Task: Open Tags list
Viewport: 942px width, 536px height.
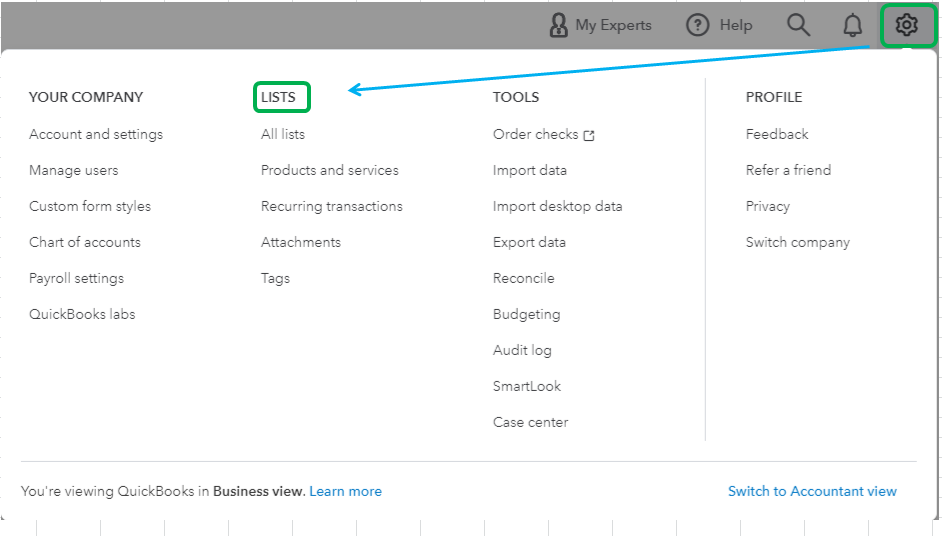Action: (x=275, y=278)
